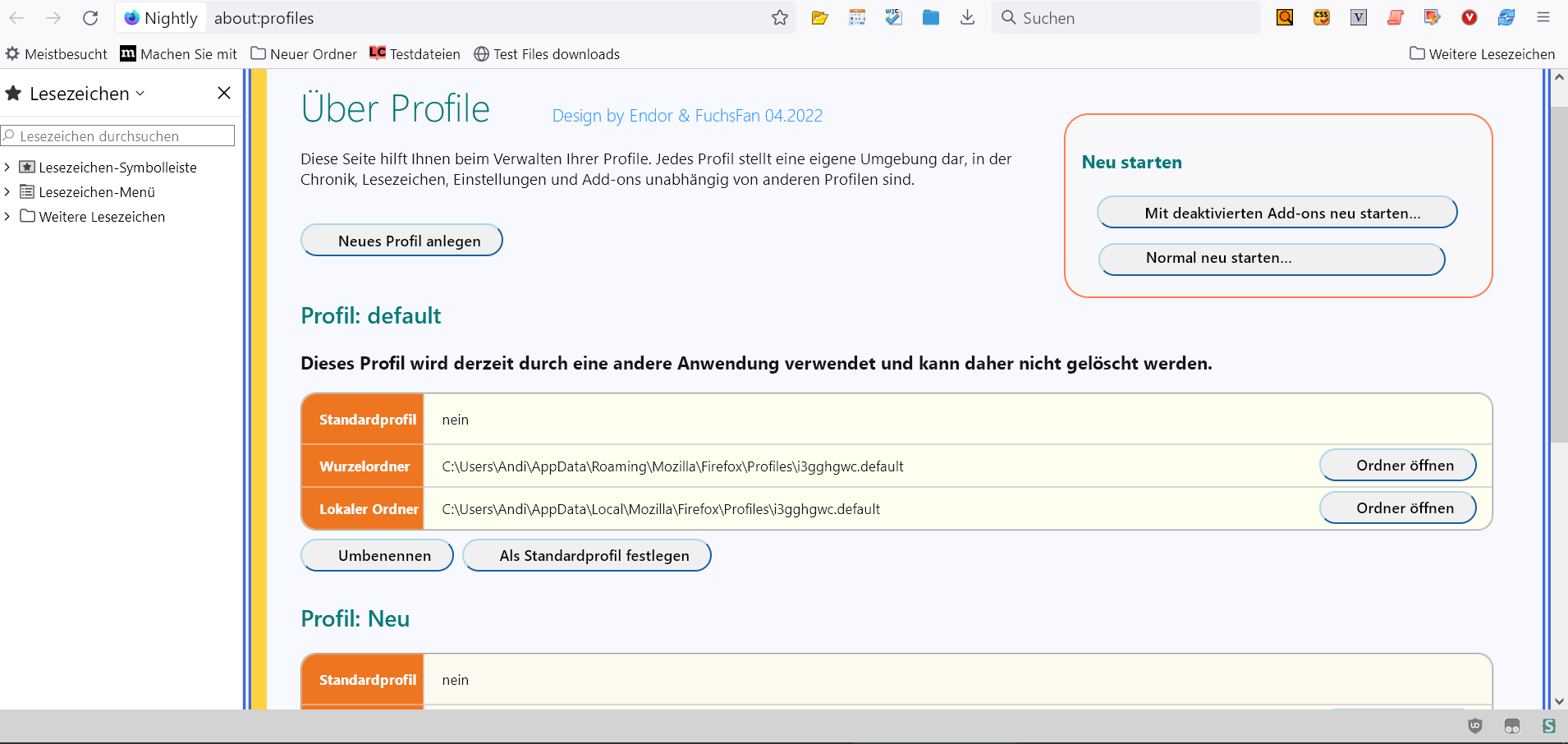Click the Tampermonkey icon in status bar

point(1512,726)
